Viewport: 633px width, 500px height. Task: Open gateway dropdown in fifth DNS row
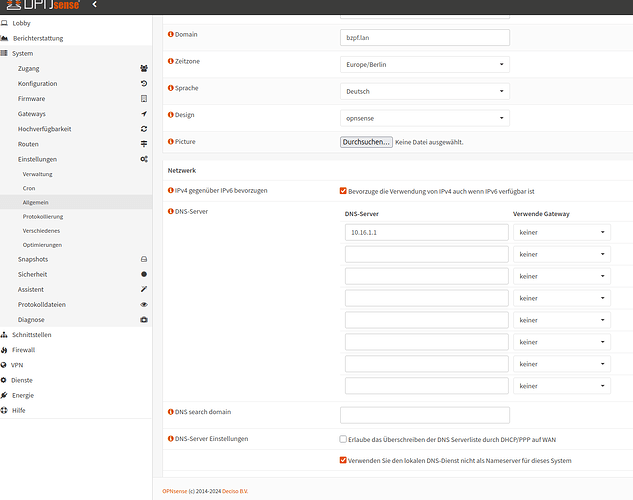(x=562, y=320)
